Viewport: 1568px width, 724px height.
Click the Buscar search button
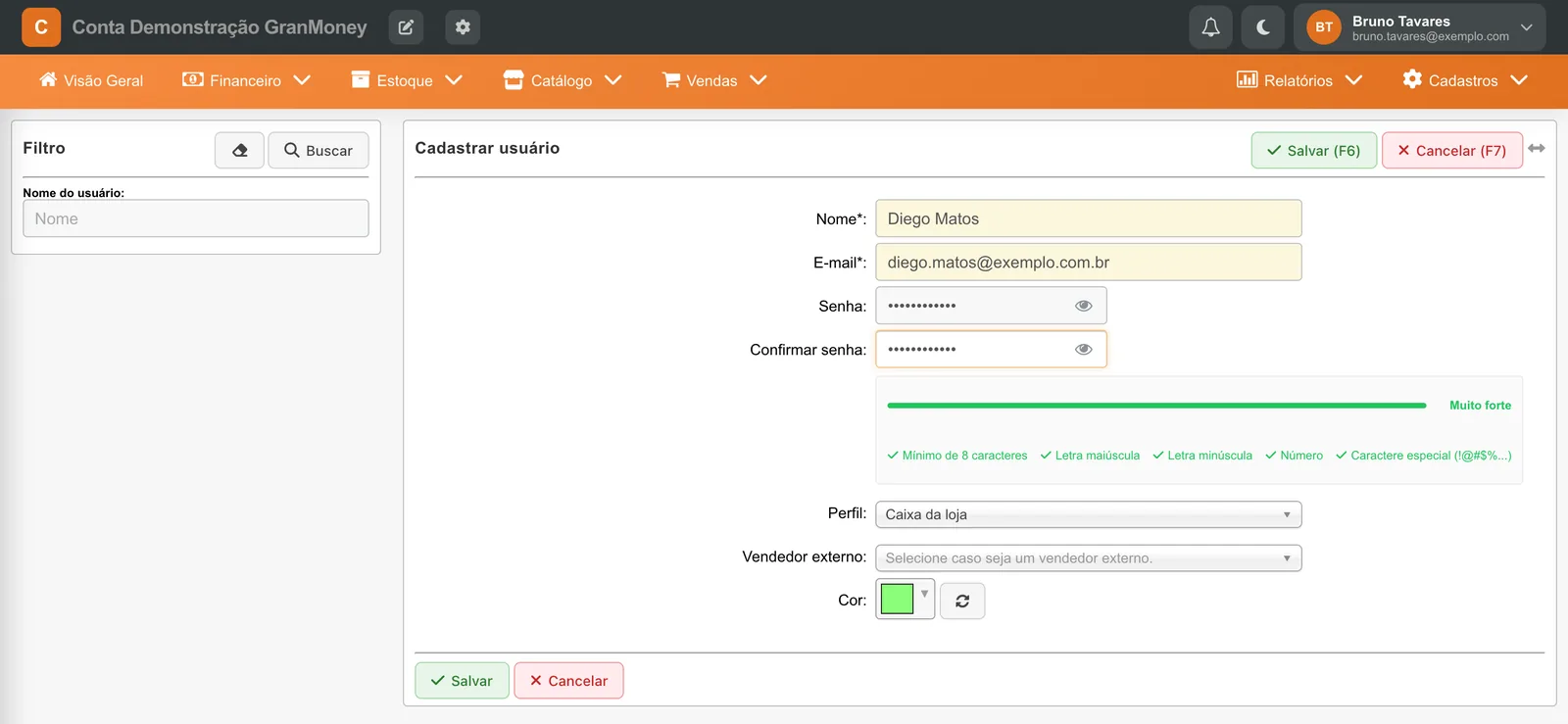318,150
